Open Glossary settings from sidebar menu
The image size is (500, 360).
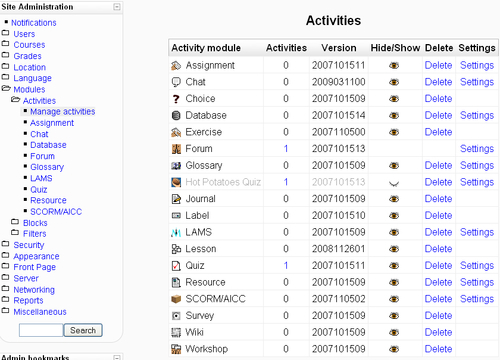[47, 167]
